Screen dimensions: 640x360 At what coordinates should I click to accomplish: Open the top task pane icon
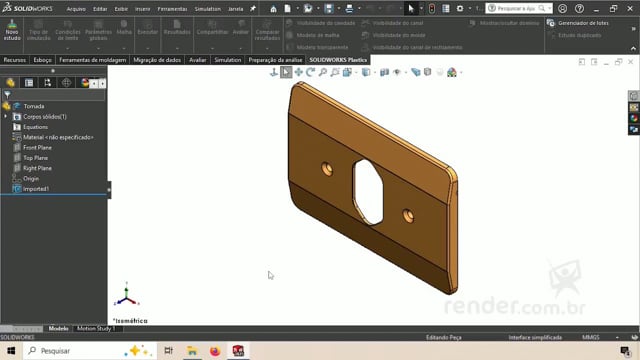[x=633, y=96]
